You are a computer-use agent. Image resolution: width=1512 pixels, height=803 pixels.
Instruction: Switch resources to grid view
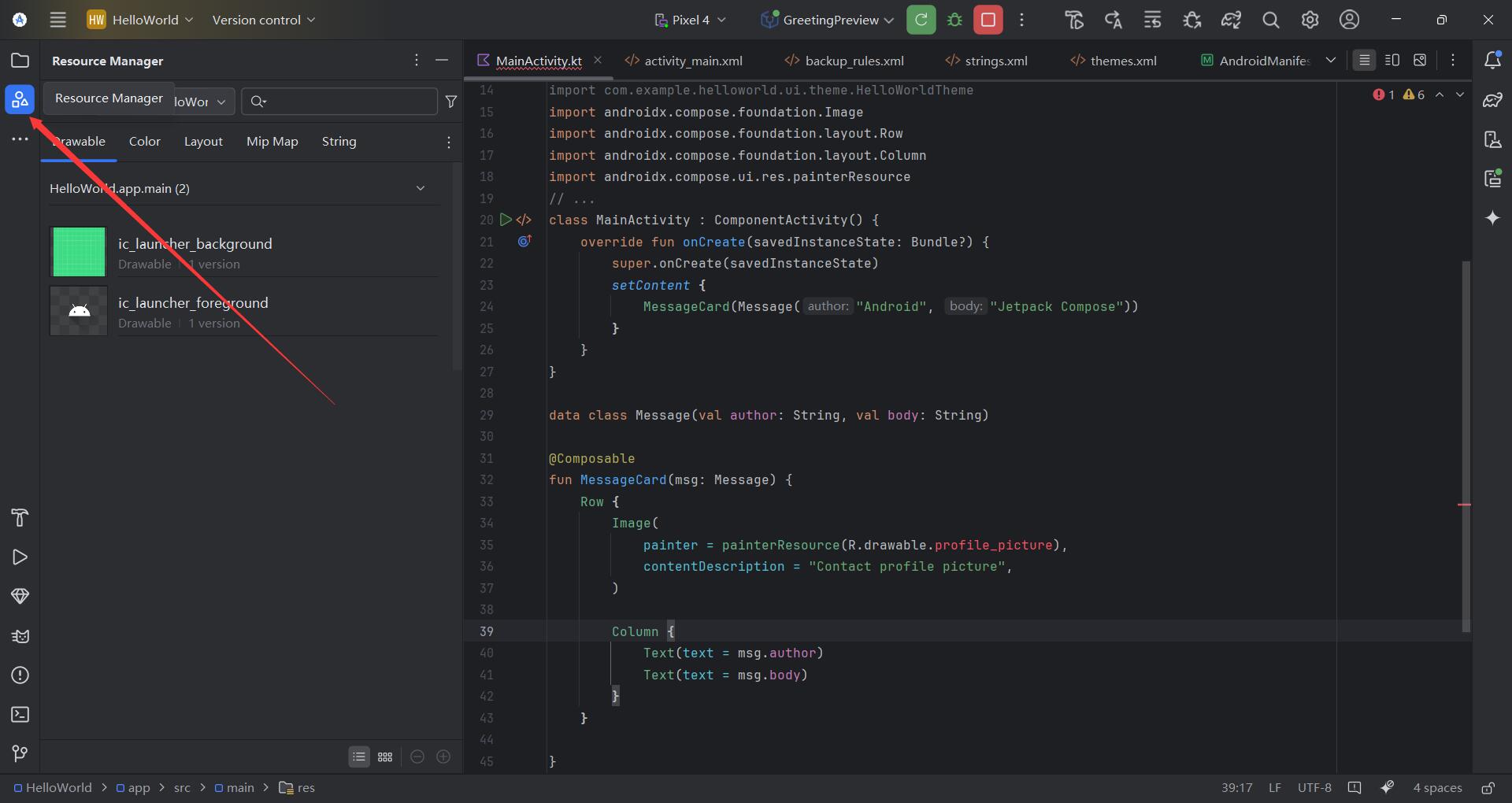pyautogui.click(x=385, y=757)
